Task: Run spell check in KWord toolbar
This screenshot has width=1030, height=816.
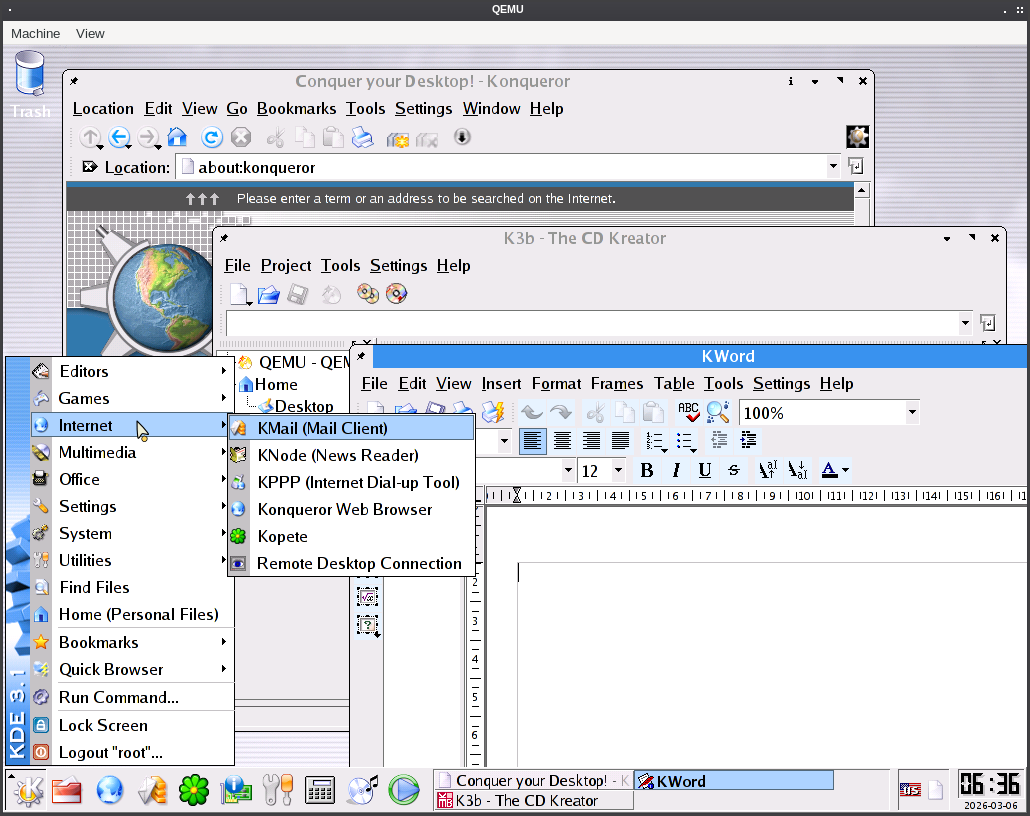Action: (688, 412)
